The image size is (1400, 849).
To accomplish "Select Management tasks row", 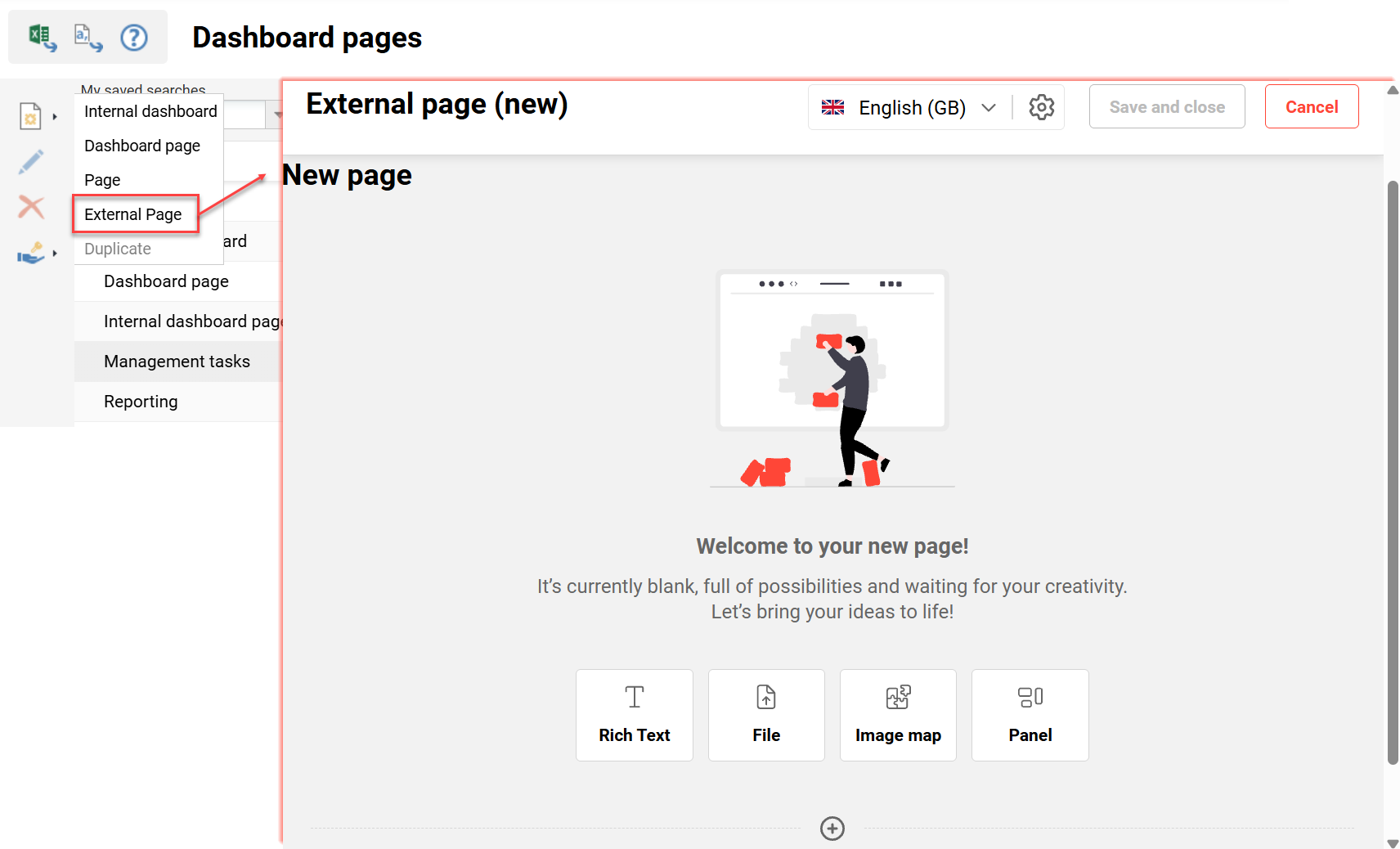I will pos(178,362).
